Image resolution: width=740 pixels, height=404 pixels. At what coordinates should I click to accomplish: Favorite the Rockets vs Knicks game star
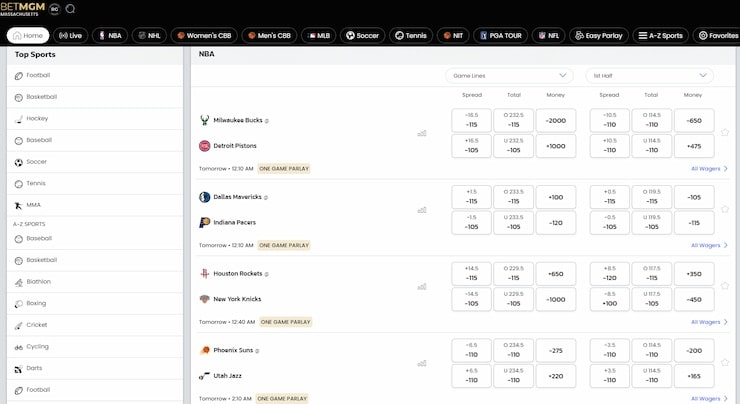tap(725, 286)
